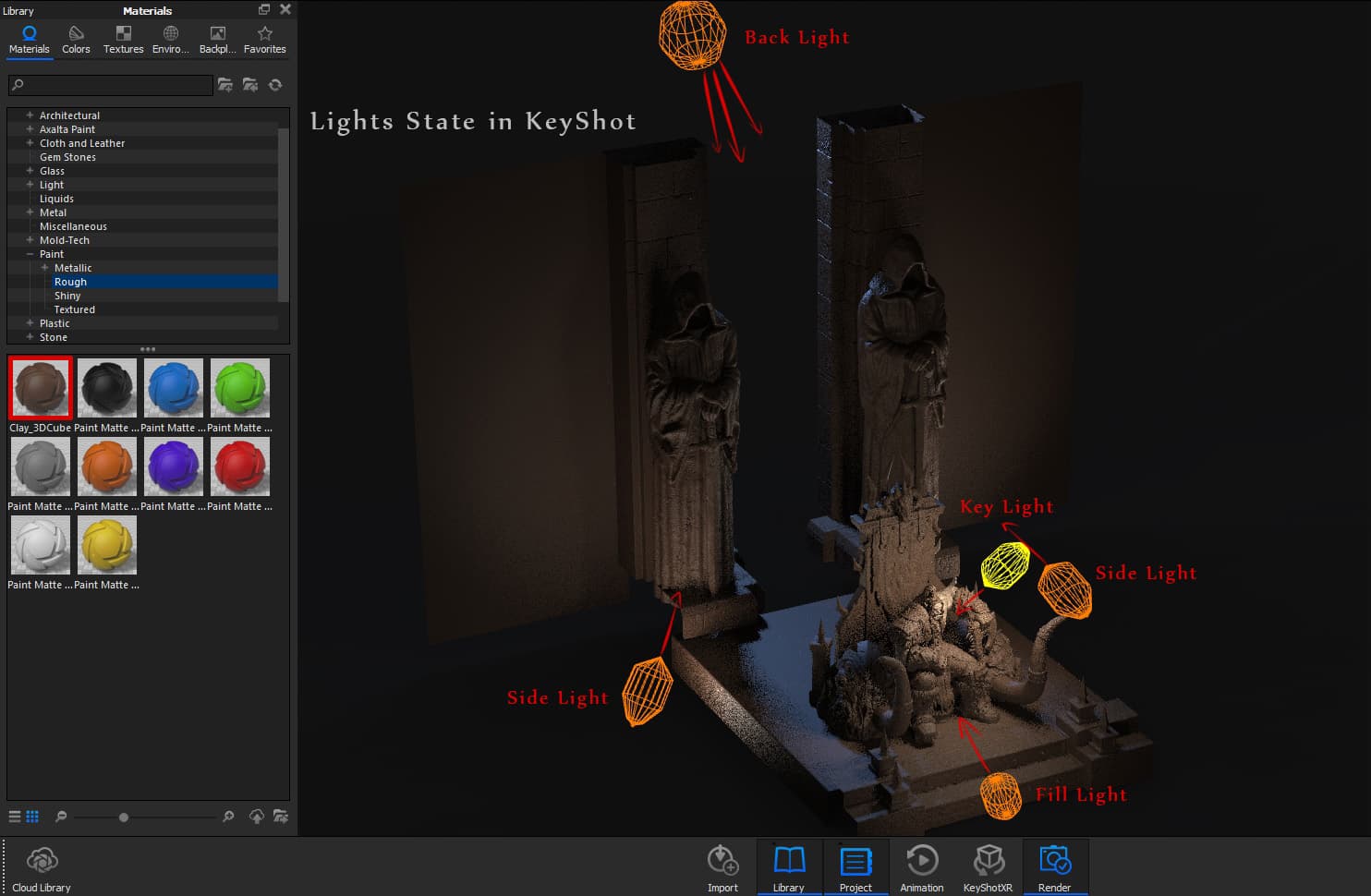1371x896 pixels.
Task: Click the import folder icon beside search
Action: click(x=250, y=85)
